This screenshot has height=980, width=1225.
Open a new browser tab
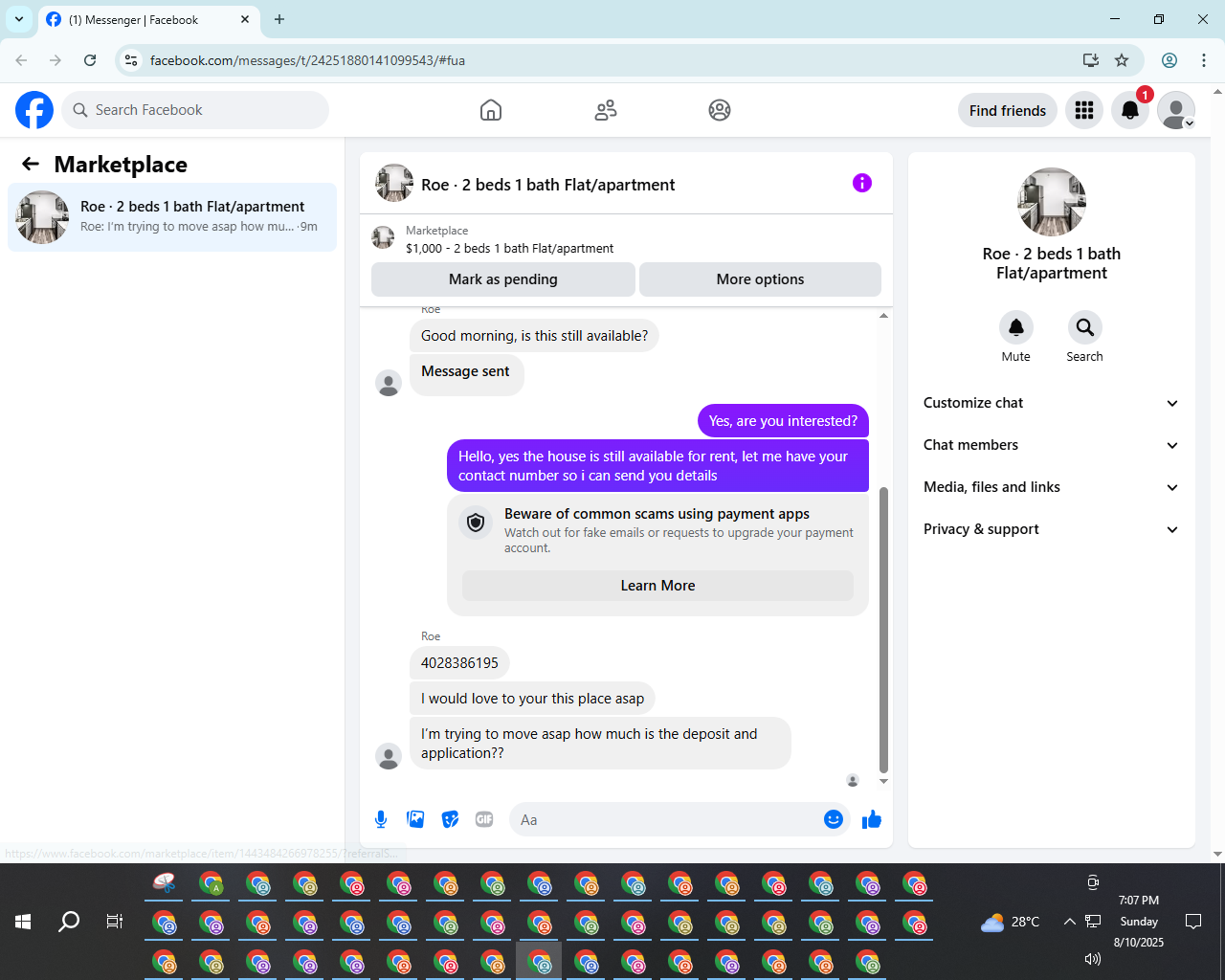point(279,19)
